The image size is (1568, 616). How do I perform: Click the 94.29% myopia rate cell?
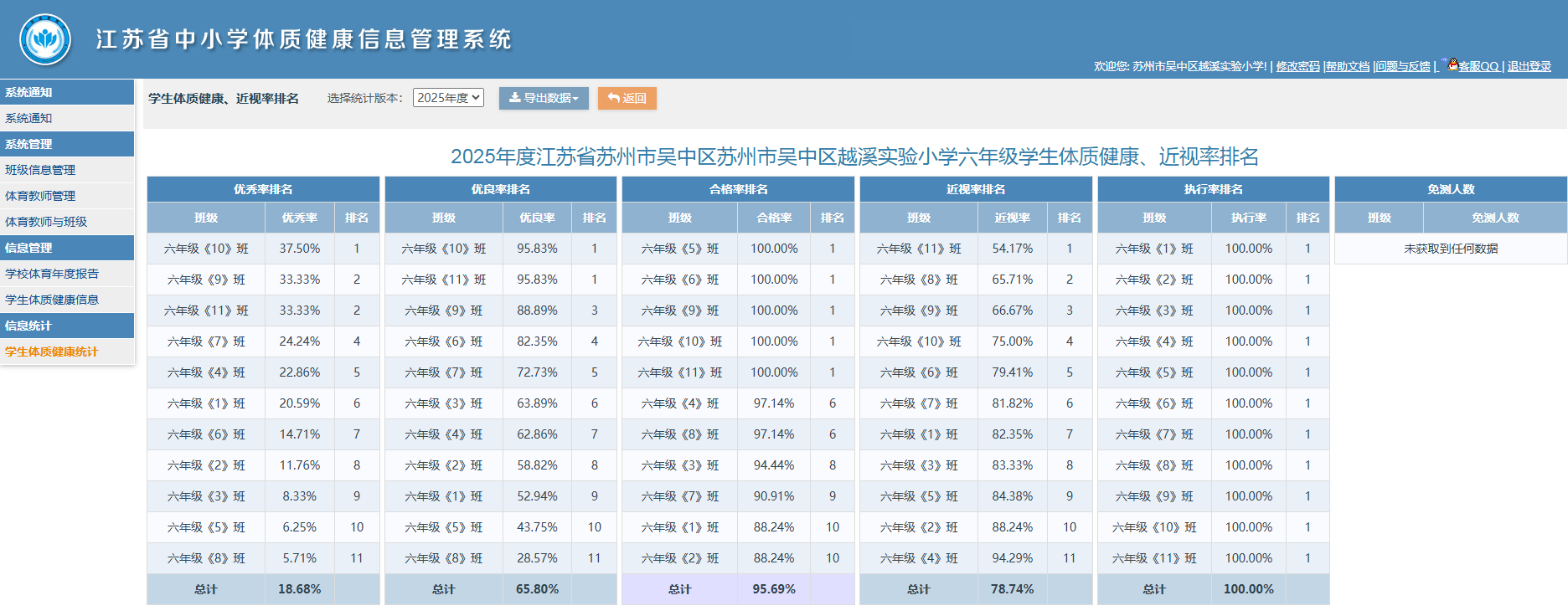point(1013,558)
